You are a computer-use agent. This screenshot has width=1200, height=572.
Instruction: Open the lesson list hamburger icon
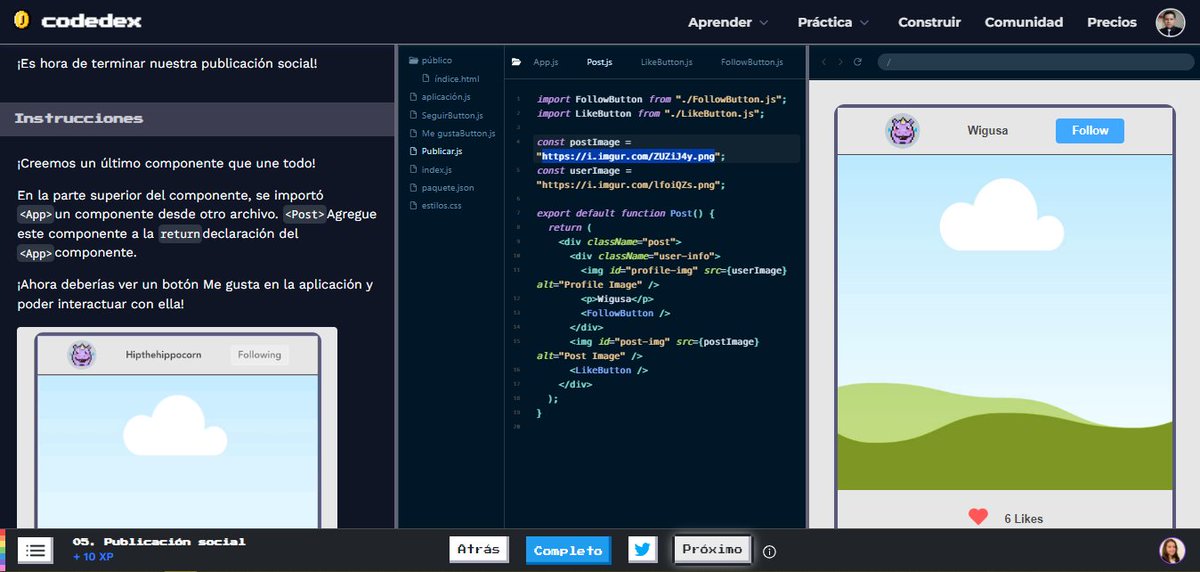pos(35,549)
